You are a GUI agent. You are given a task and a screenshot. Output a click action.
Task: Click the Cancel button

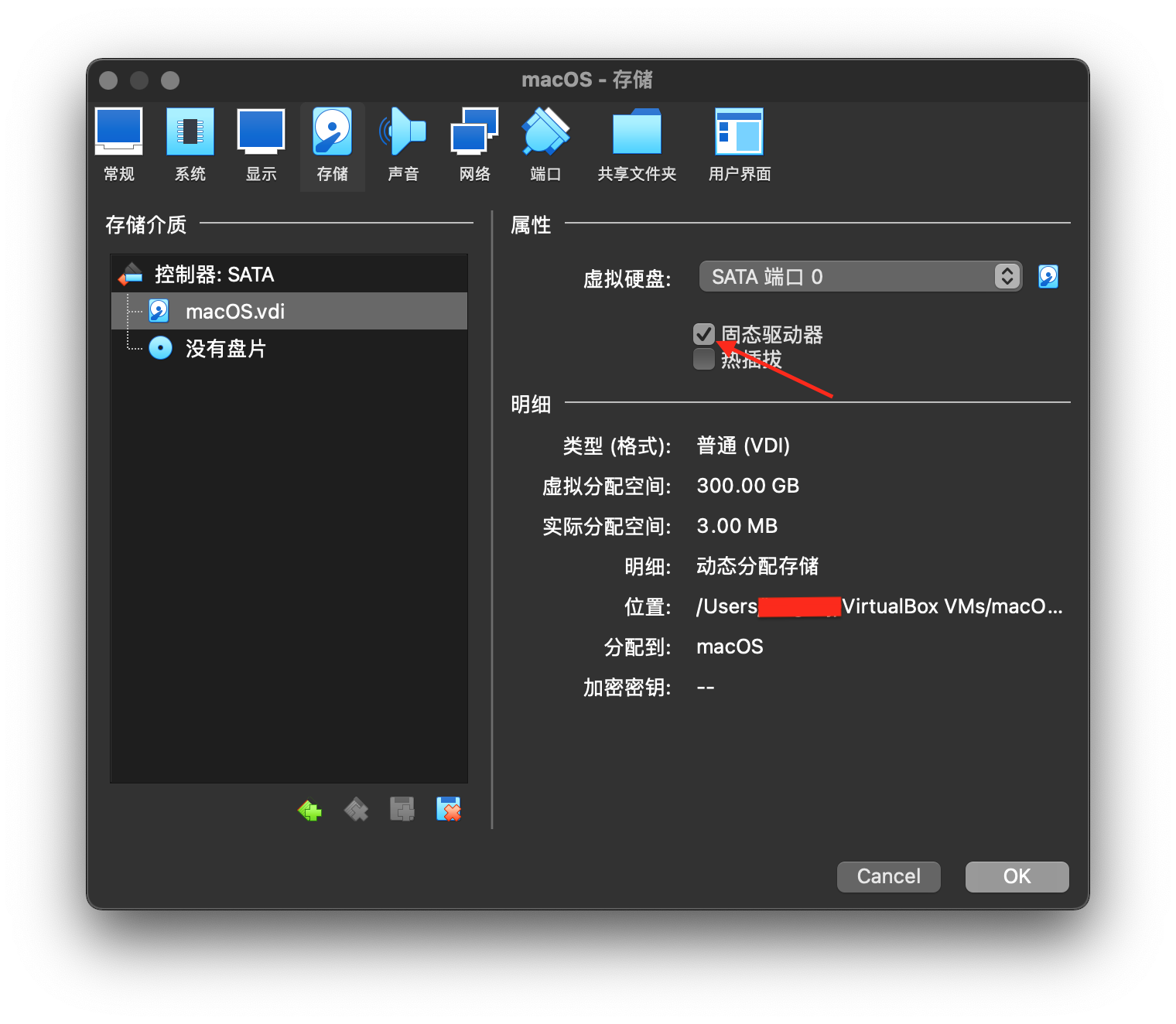coord(889,876)
